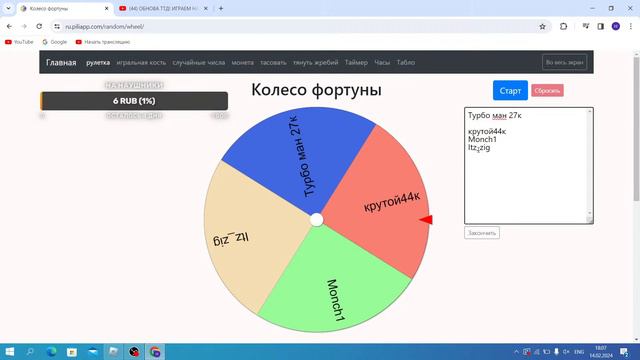The image size is (640, 360).
Task: Open the Windows Start menu
Action: click(x=10, y=351)
